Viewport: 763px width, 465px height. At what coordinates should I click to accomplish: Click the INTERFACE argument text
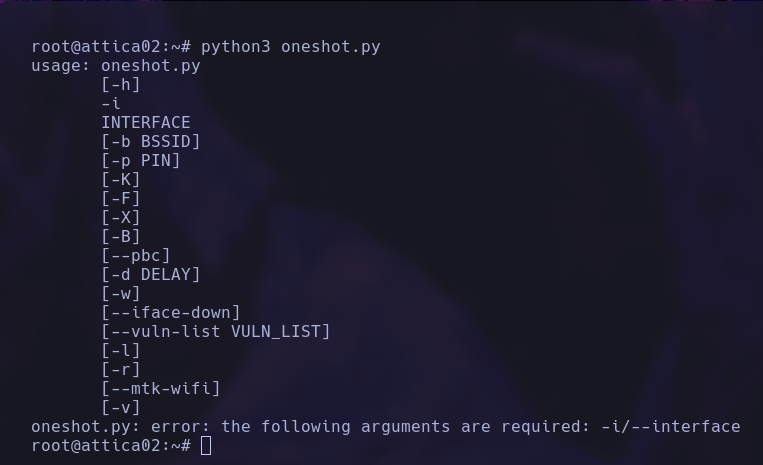tap(145, 123)
